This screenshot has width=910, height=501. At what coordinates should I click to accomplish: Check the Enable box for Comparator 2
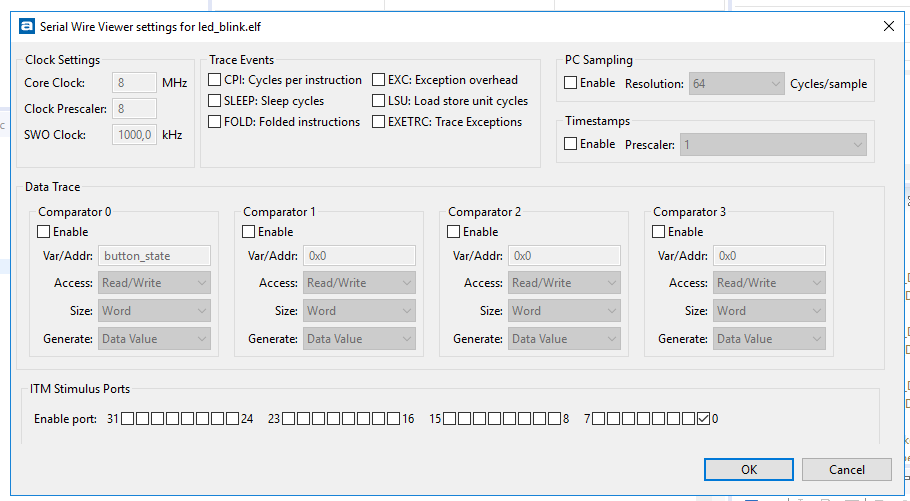(453, 232)
